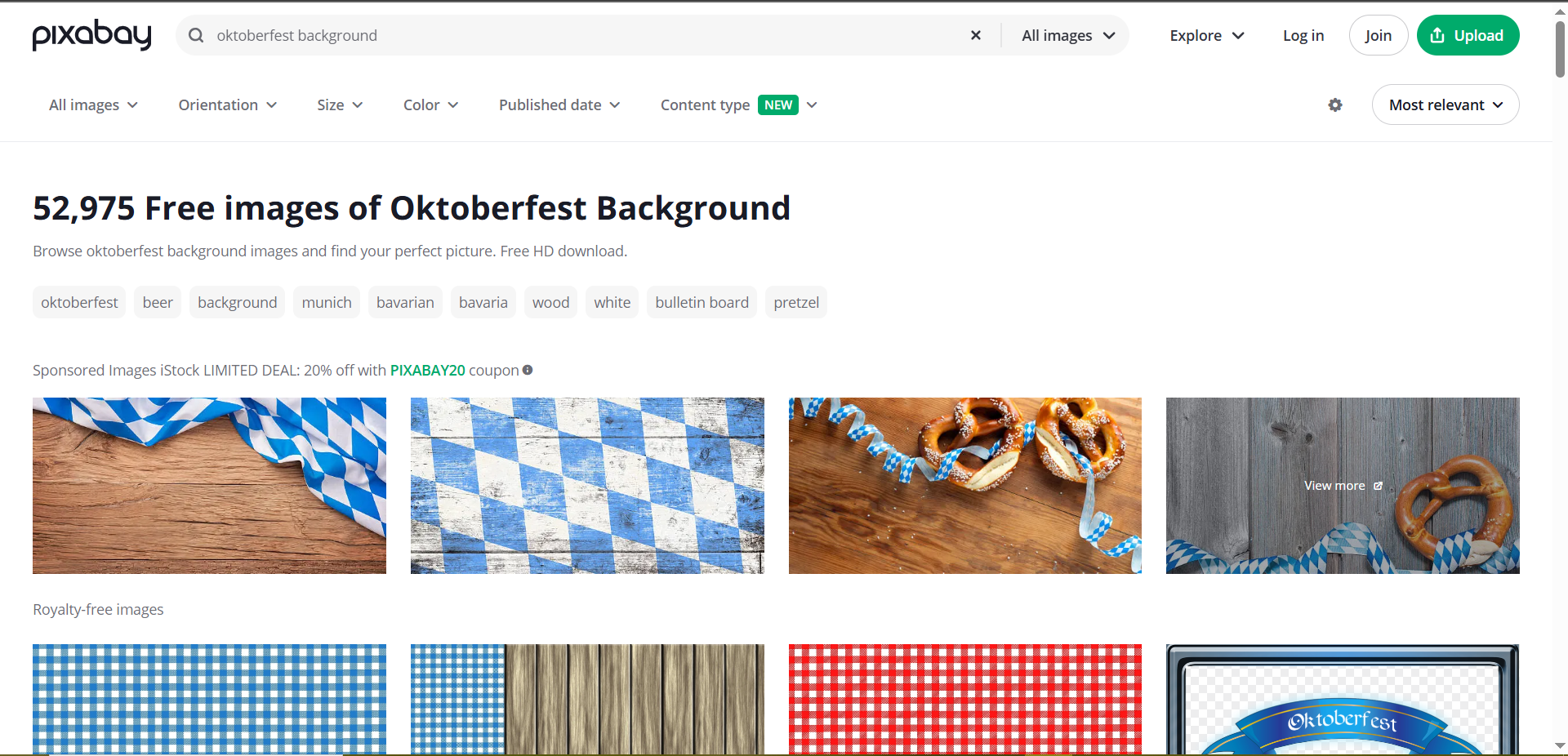Screen dimensions: 1568x756
Task: Open the Published date dropdown
Action: 559,105
